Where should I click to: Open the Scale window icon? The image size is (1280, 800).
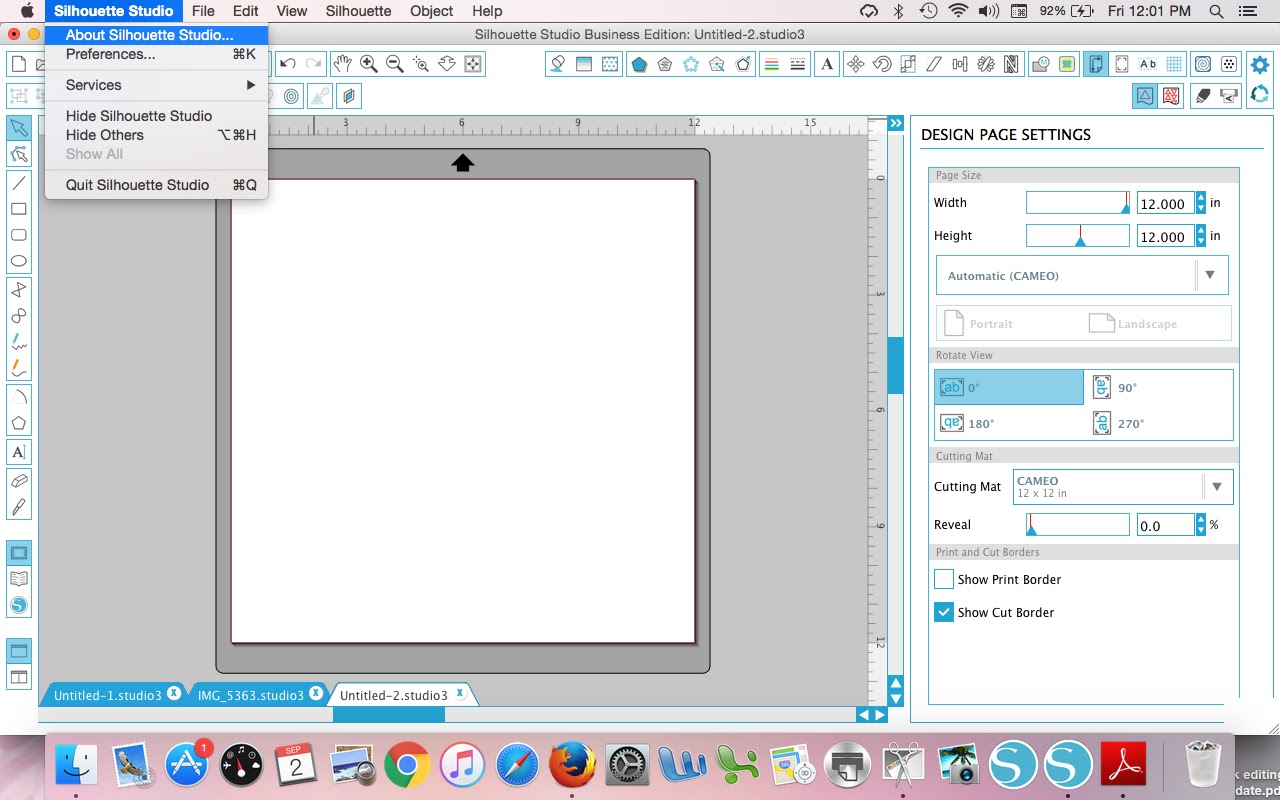pyautogui.click(x=908, y=65)
